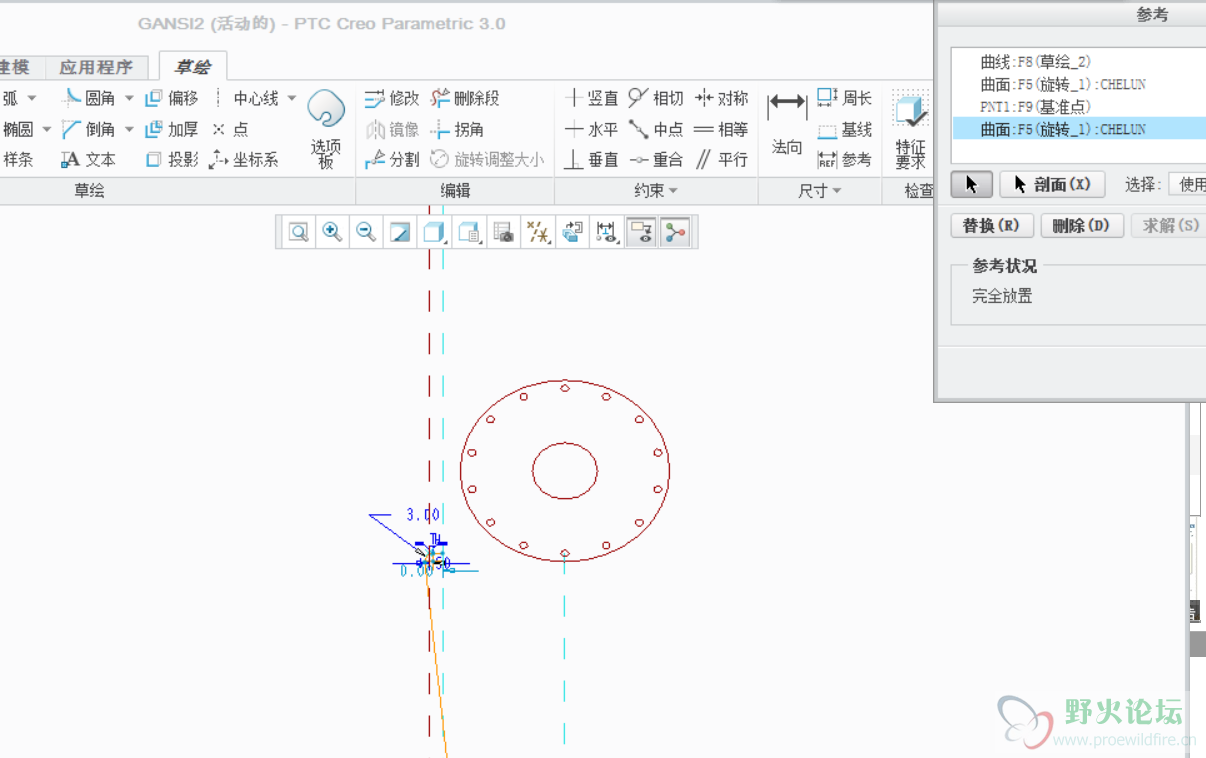Viewport: 1206px width, 758px height.
Task: Select the PNT1:F9(基准点) reference row
Action: [x=1079, y=106]
